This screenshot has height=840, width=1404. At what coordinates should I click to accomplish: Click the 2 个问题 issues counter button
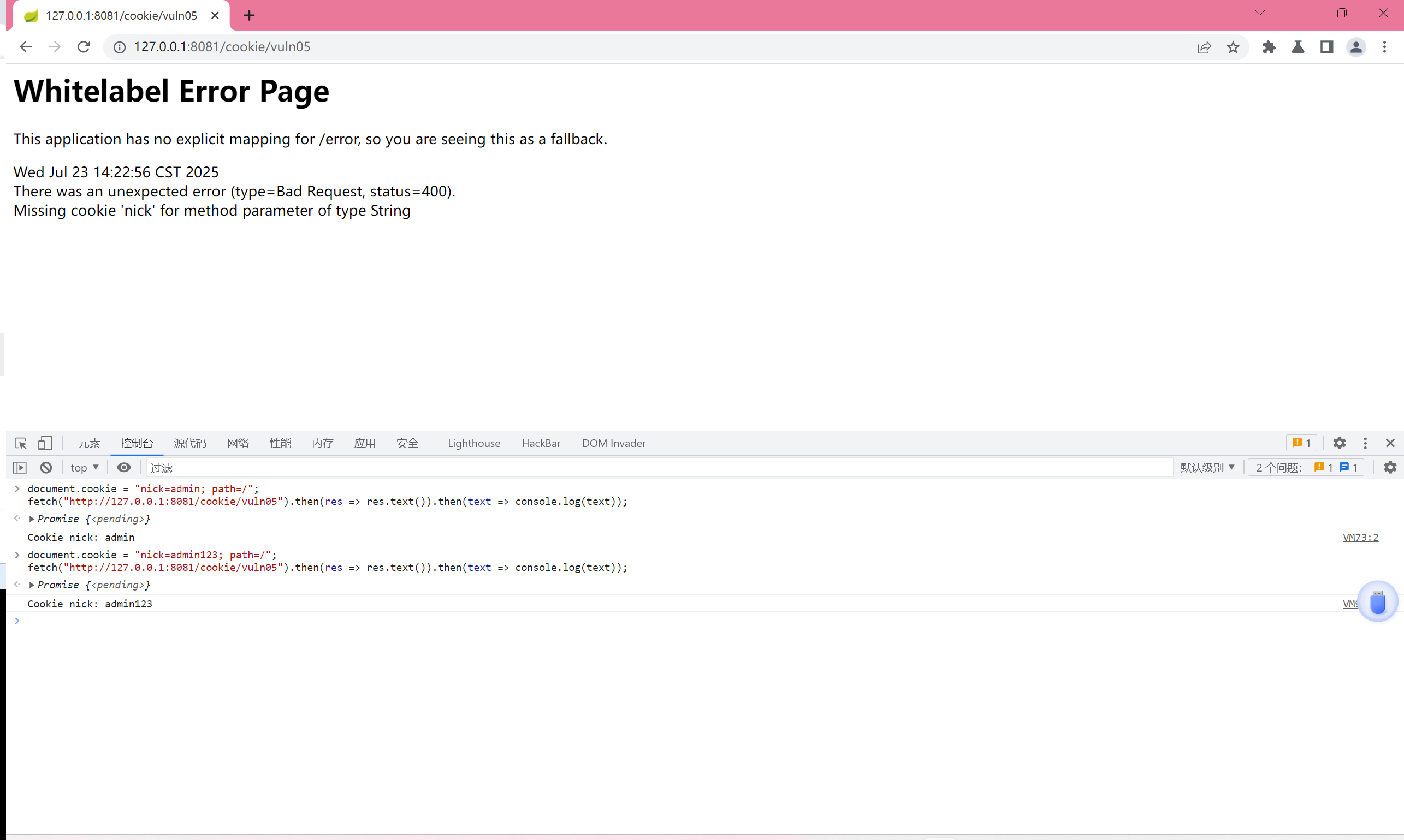pyautogui.click(x=1306, y=468)
